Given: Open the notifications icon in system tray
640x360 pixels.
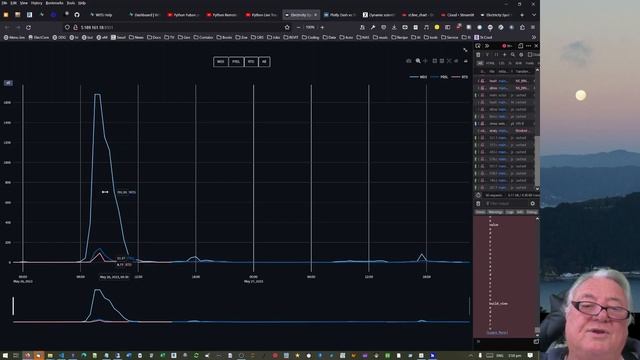Looking at the screenshot, I should 530,356.
